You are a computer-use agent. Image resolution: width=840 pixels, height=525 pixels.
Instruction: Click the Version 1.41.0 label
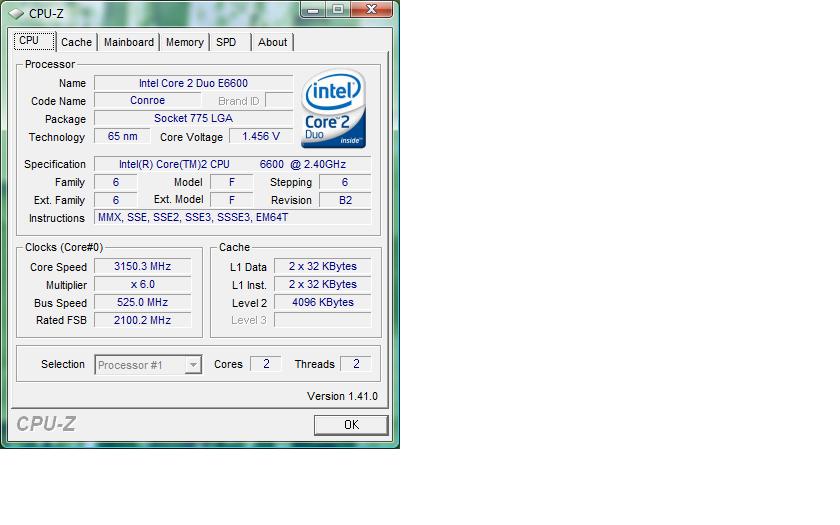tap(342, 396)
